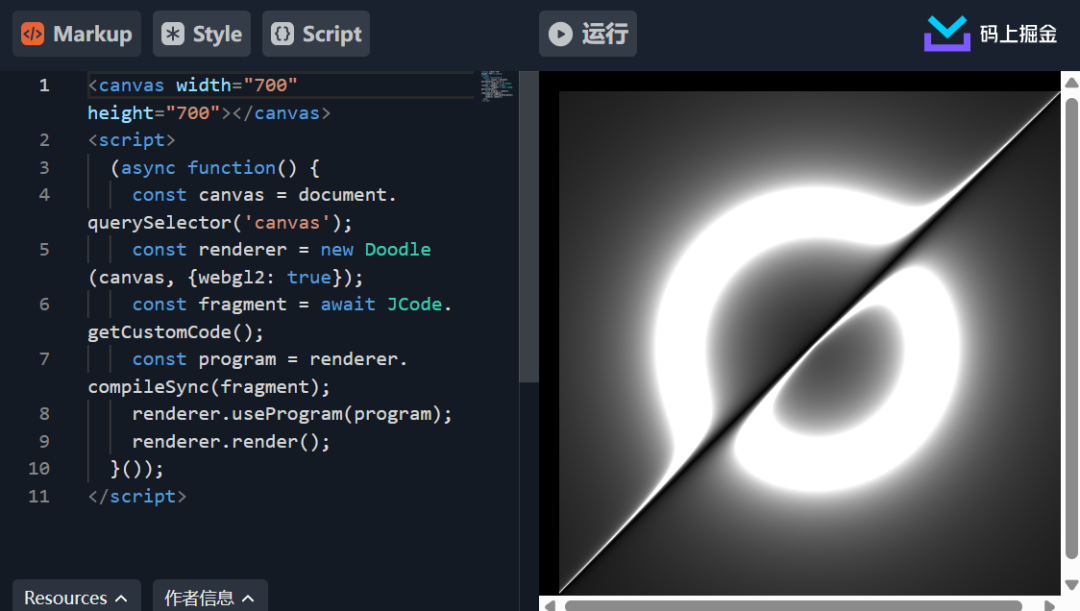Click the preview scroll-left arrow
The width and height of the screenshot is (1080, 611).
550,605
